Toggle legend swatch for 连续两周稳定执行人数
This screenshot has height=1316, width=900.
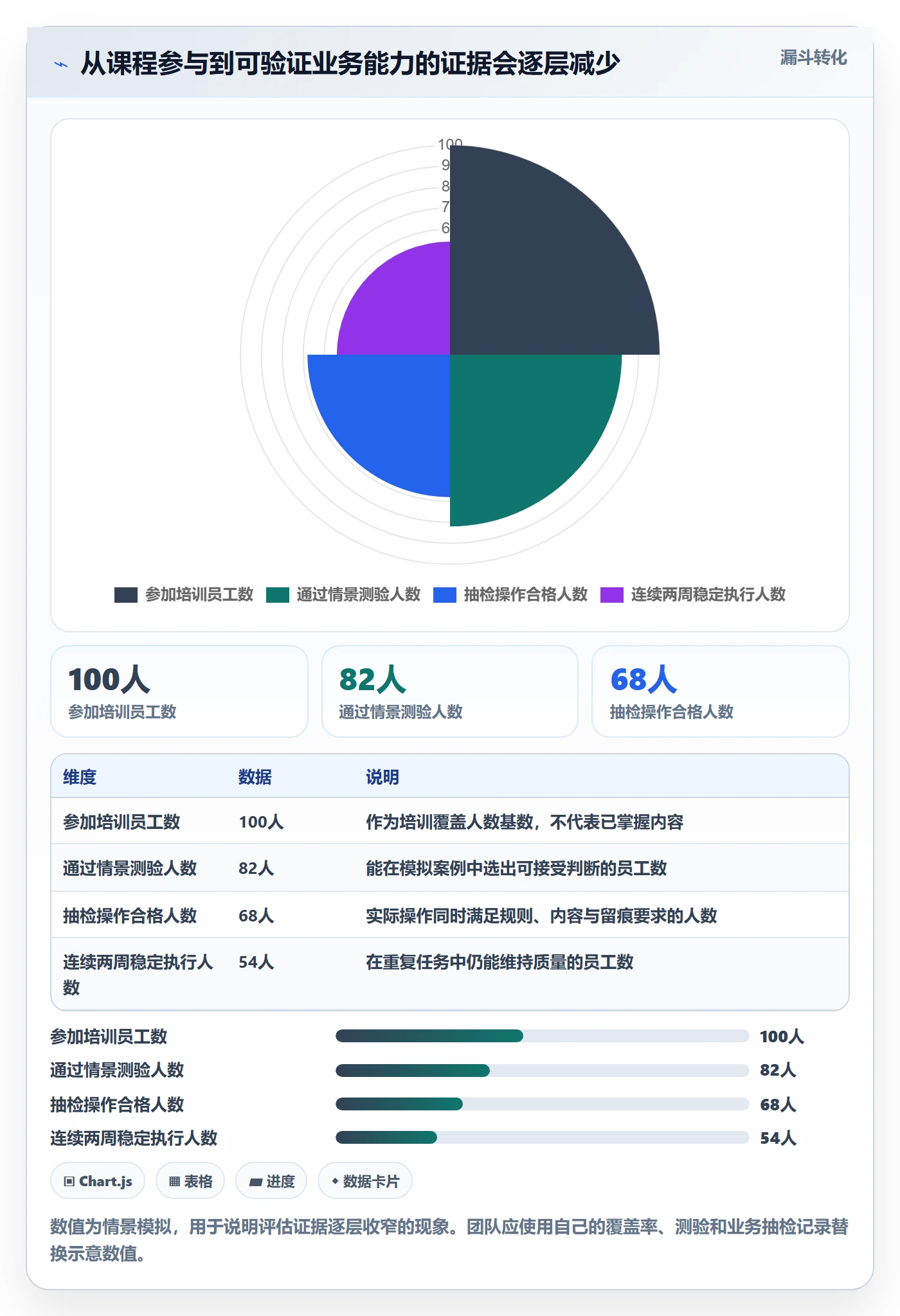(x=612, y=595)
